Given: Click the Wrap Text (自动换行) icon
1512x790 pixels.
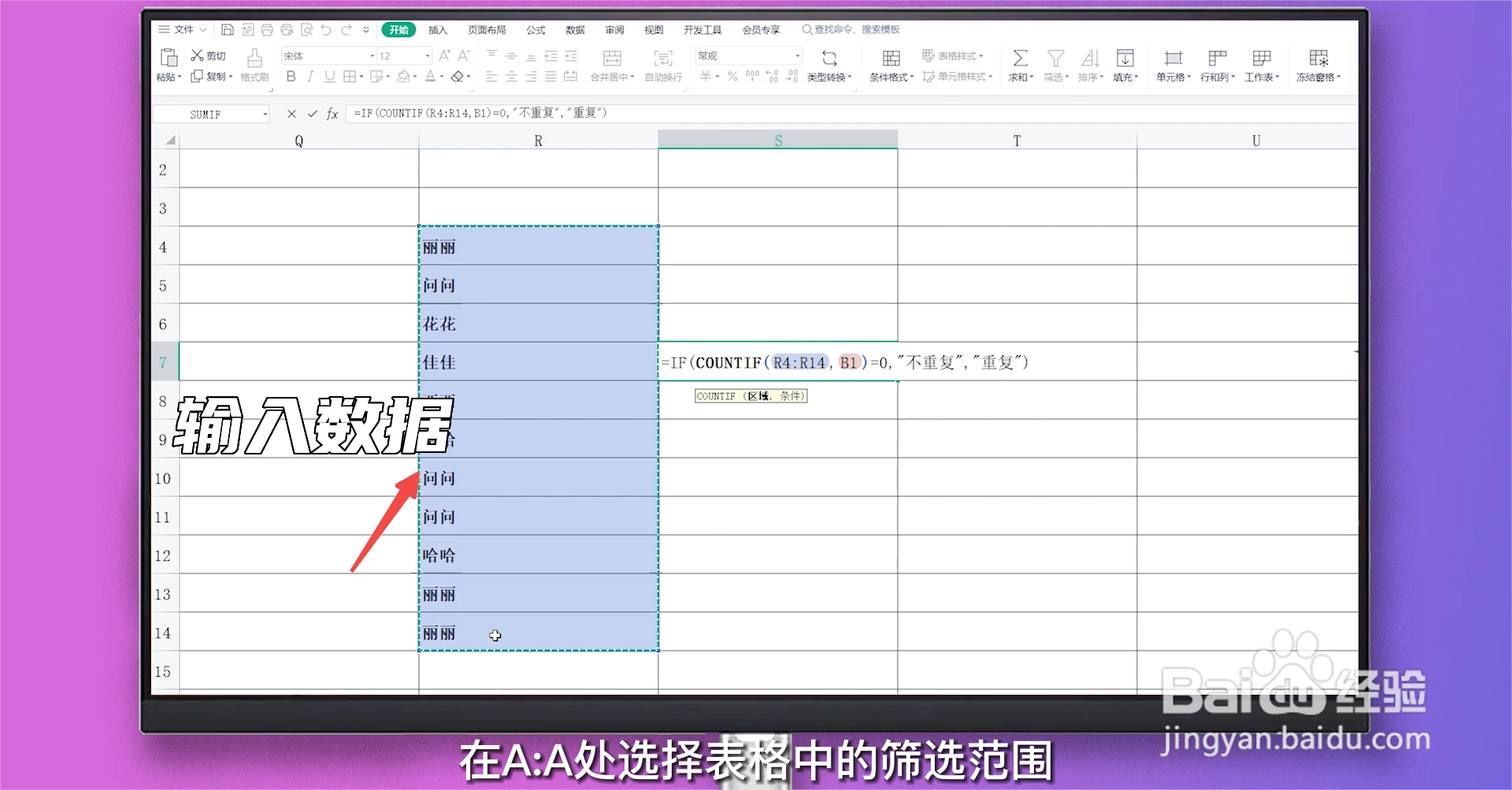Looking at the screenshot, I should [663, 57].
